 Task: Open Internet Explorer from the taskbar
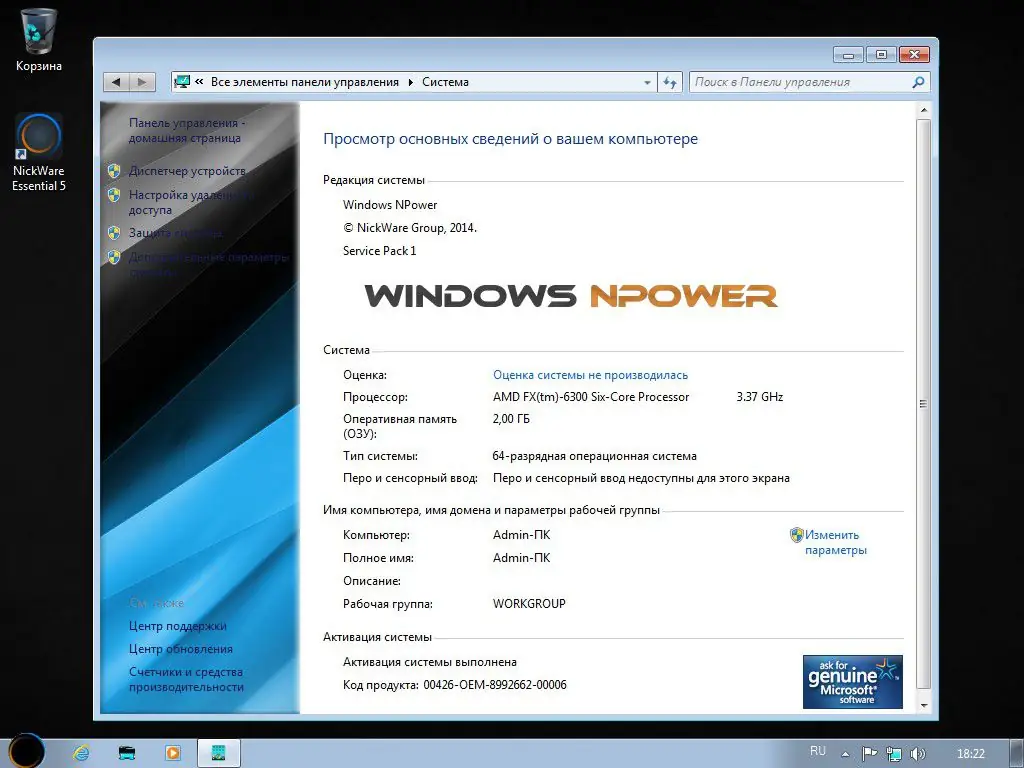pos(82,753)
